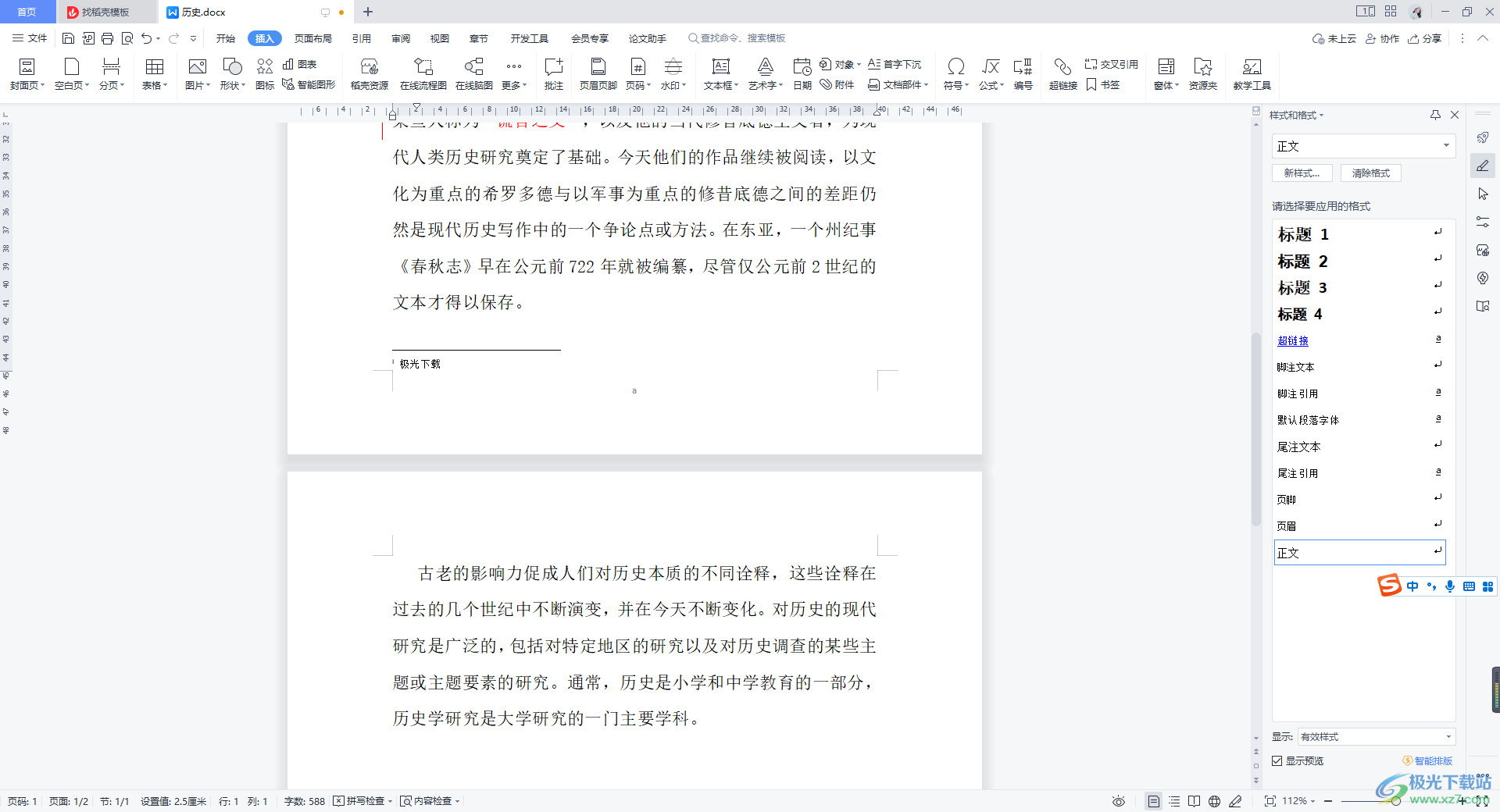Viewport: 1500px width, 812px height.
Task: Click the Undo arrow icon
Action: (x=146, y=38)
